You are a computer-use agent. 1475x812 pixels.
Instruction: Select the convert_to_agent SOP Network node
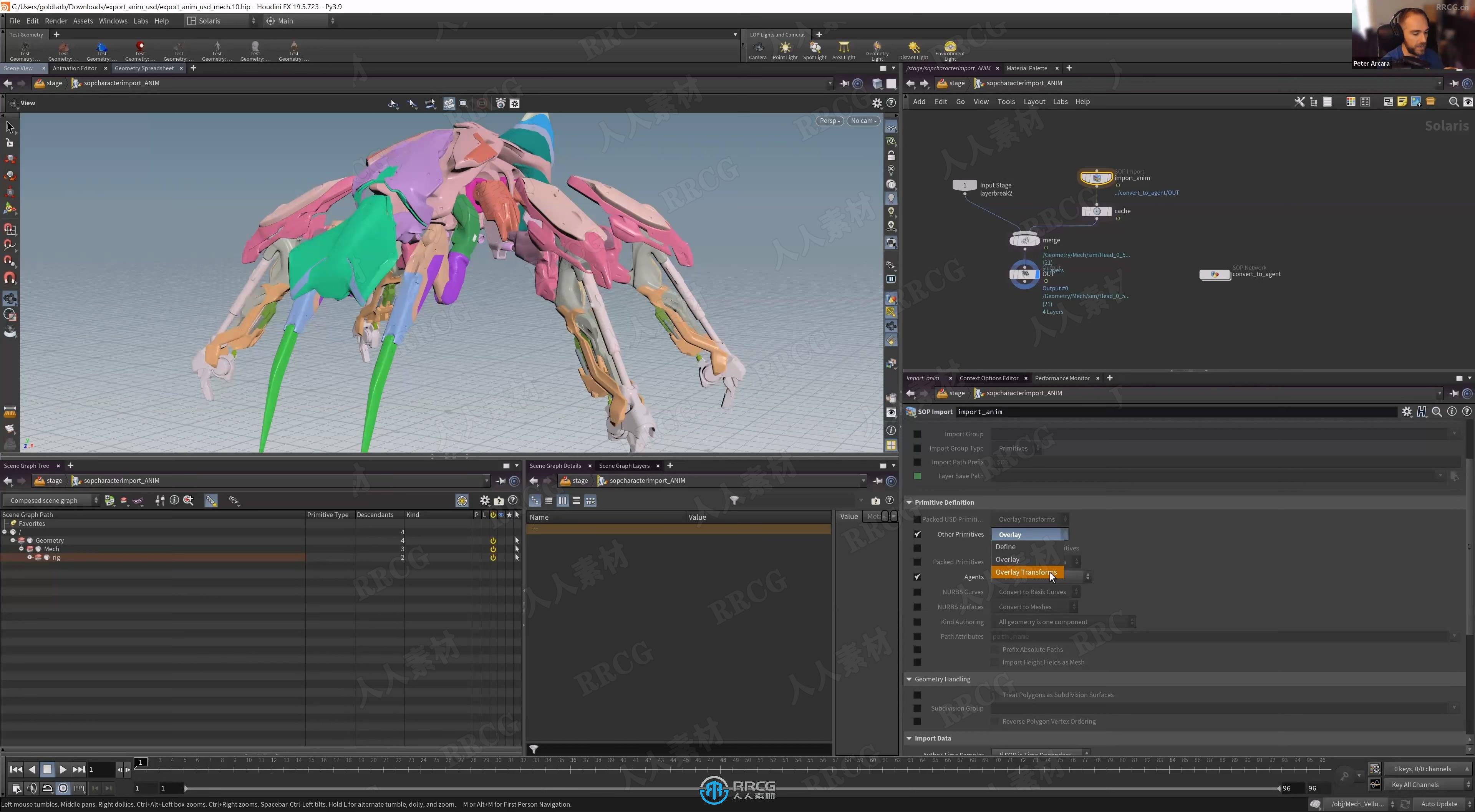(1215, 274)
